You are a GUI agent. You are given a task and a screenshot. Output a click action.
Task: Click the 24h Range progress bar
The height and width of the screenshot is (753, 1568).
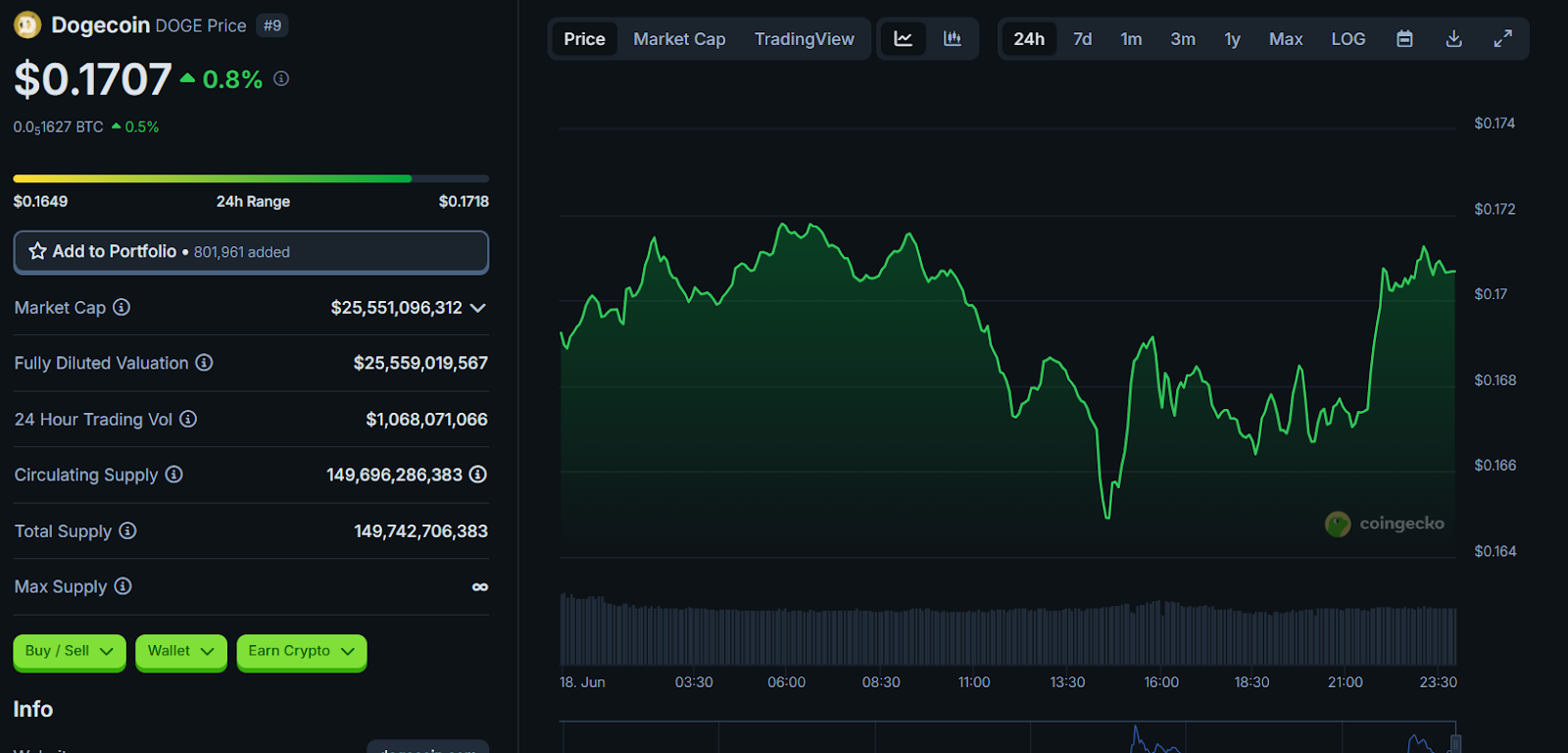tap(251, 178)
